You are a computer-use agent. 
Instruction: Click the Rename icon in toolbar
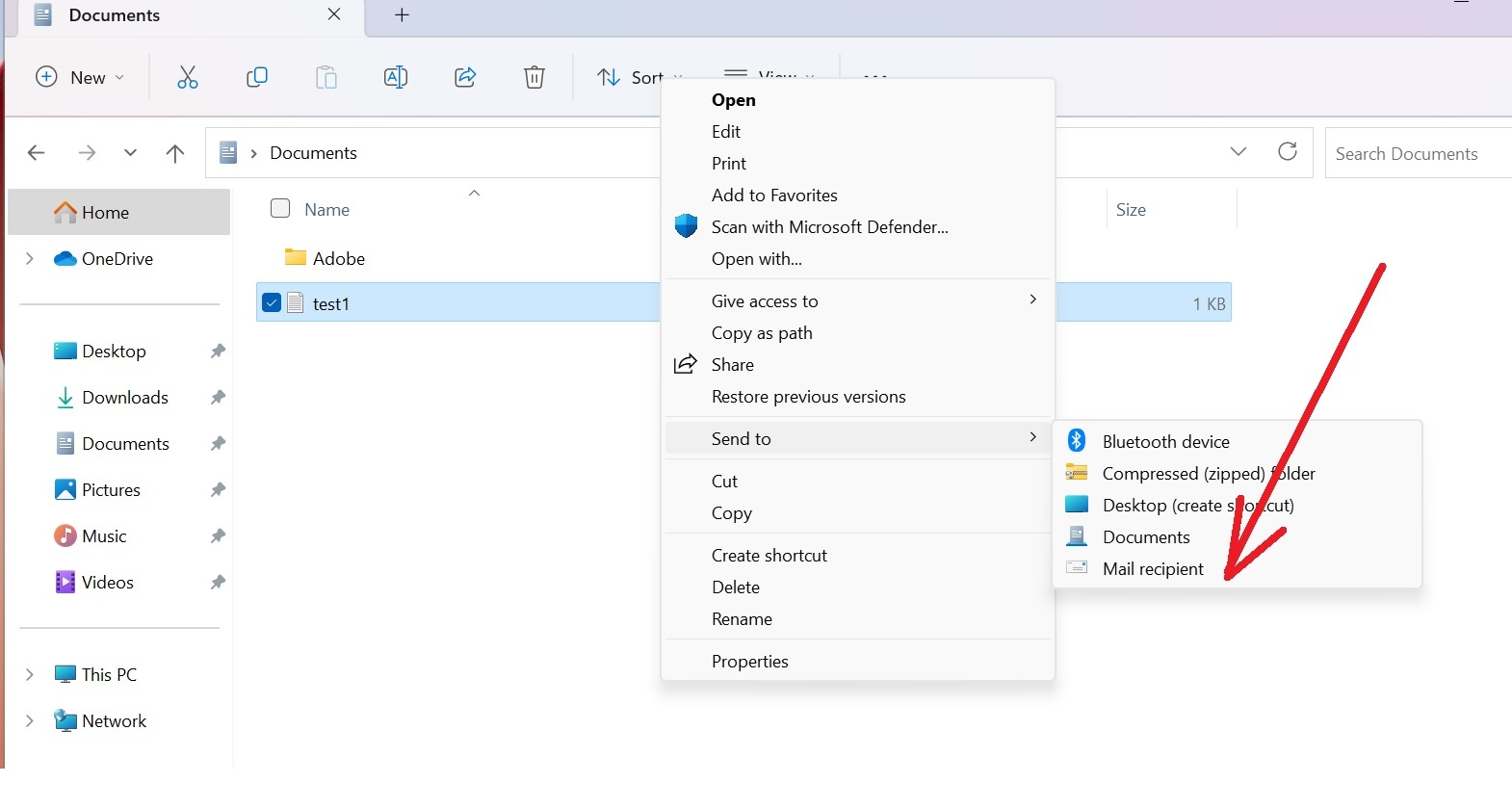(x=396, y=77)
